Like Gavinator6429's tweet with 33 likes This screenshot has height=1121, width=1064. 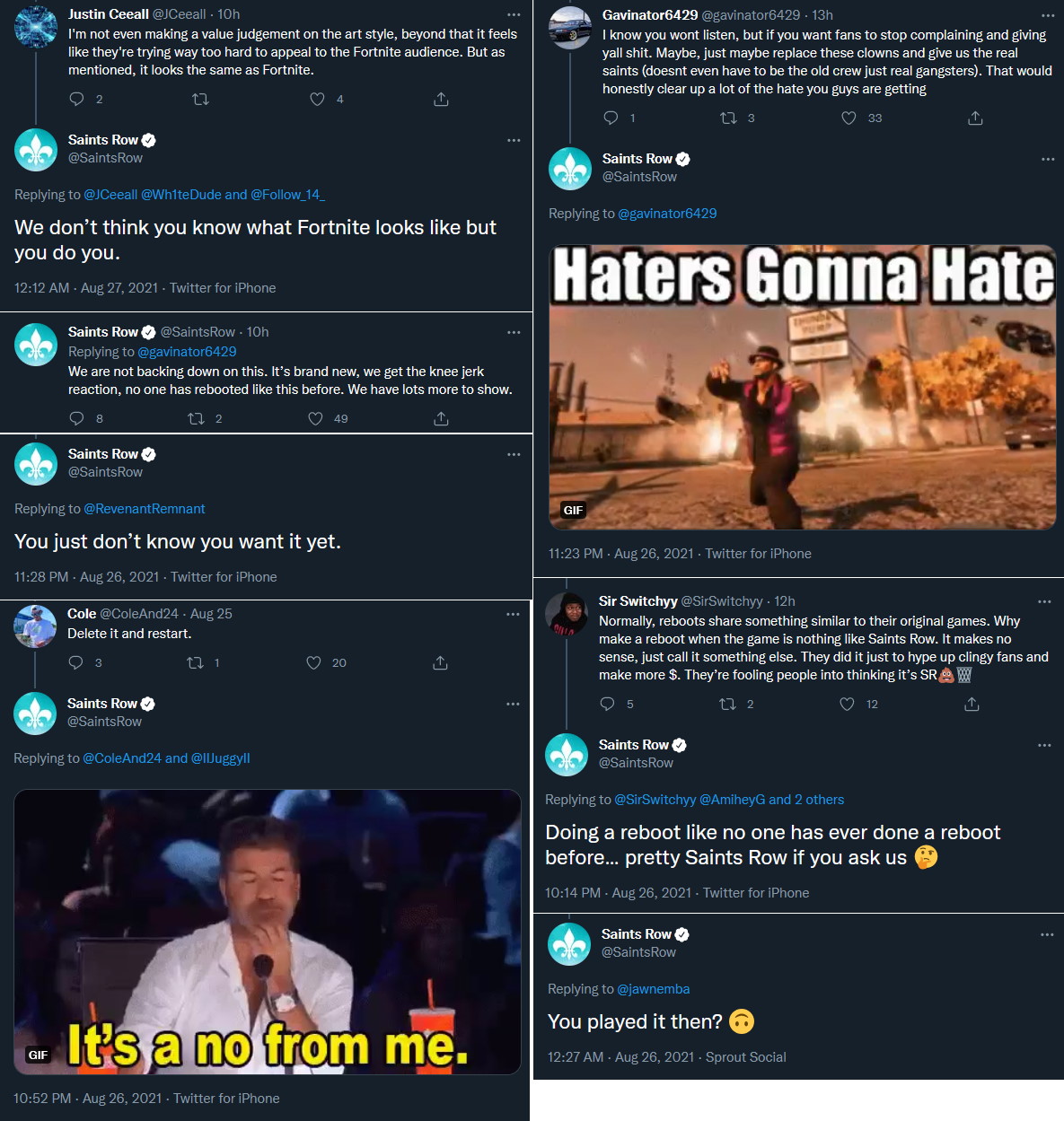[x=849, y=118]
